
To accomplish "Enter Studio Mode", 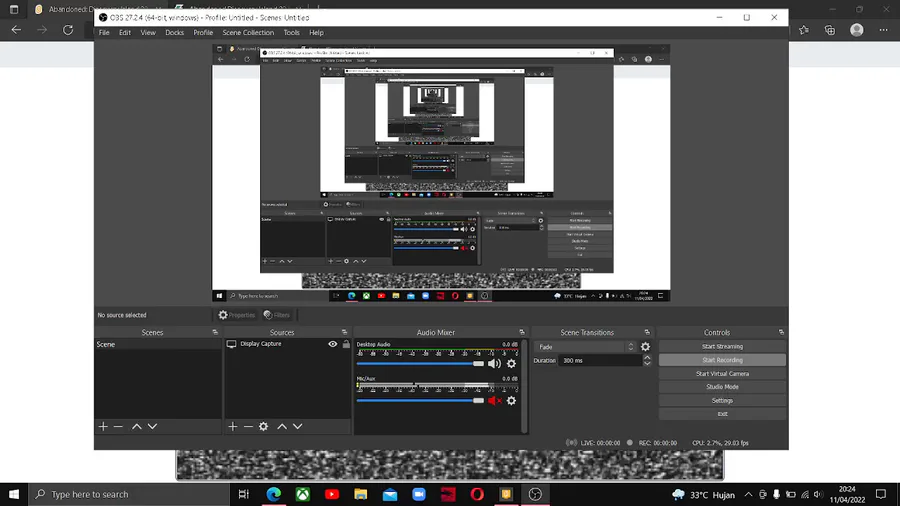I will point(722,387).
